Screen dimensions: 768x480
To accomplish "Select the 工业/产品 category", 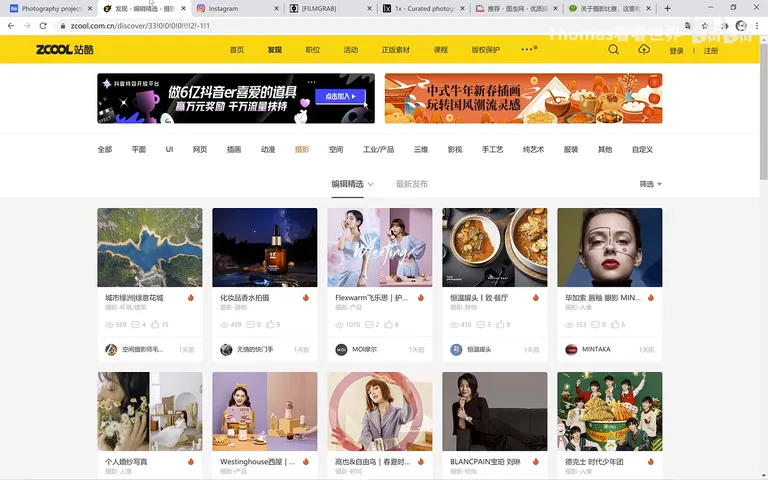I will point(378,149).
